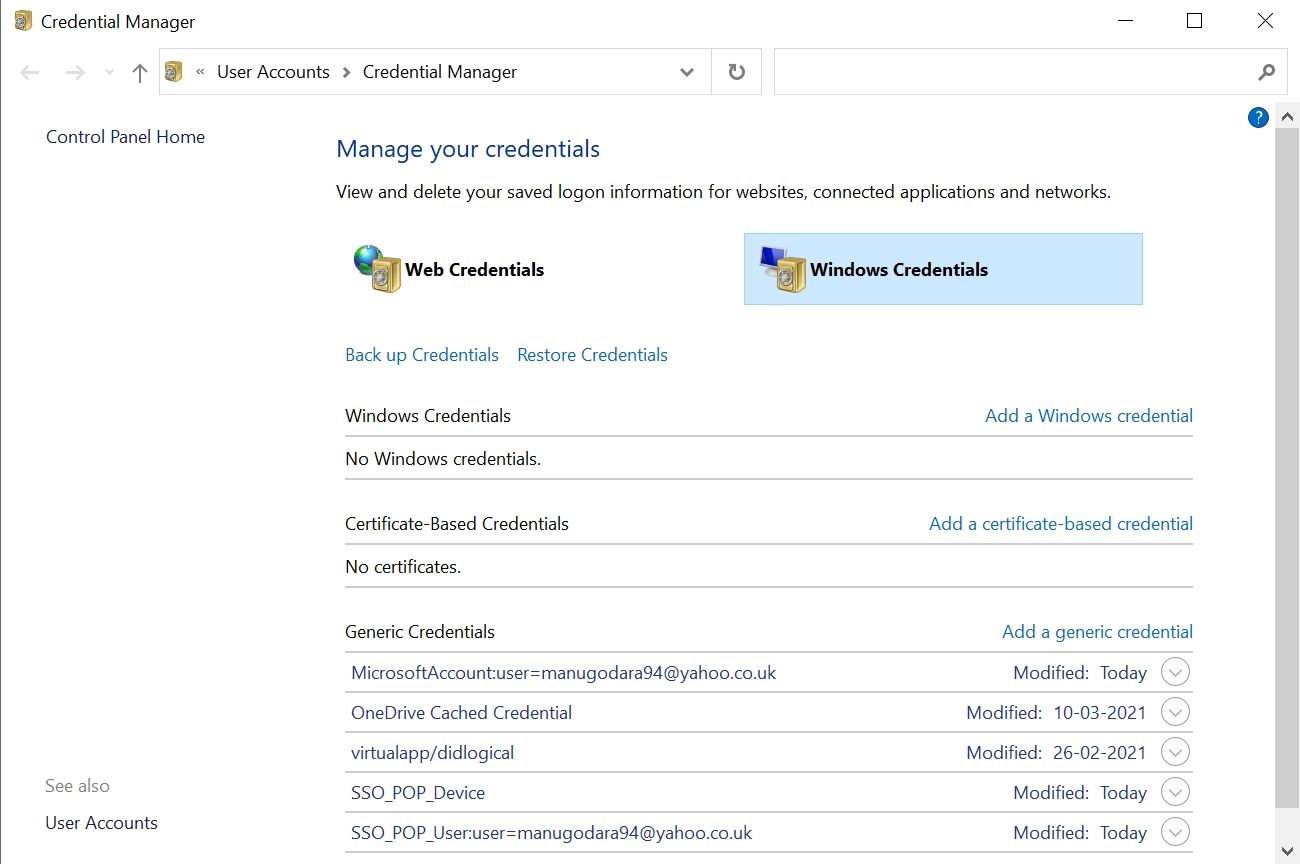Click the back navigation arrow
Viewport: 1300px width, 864px height.
point(29,72)
